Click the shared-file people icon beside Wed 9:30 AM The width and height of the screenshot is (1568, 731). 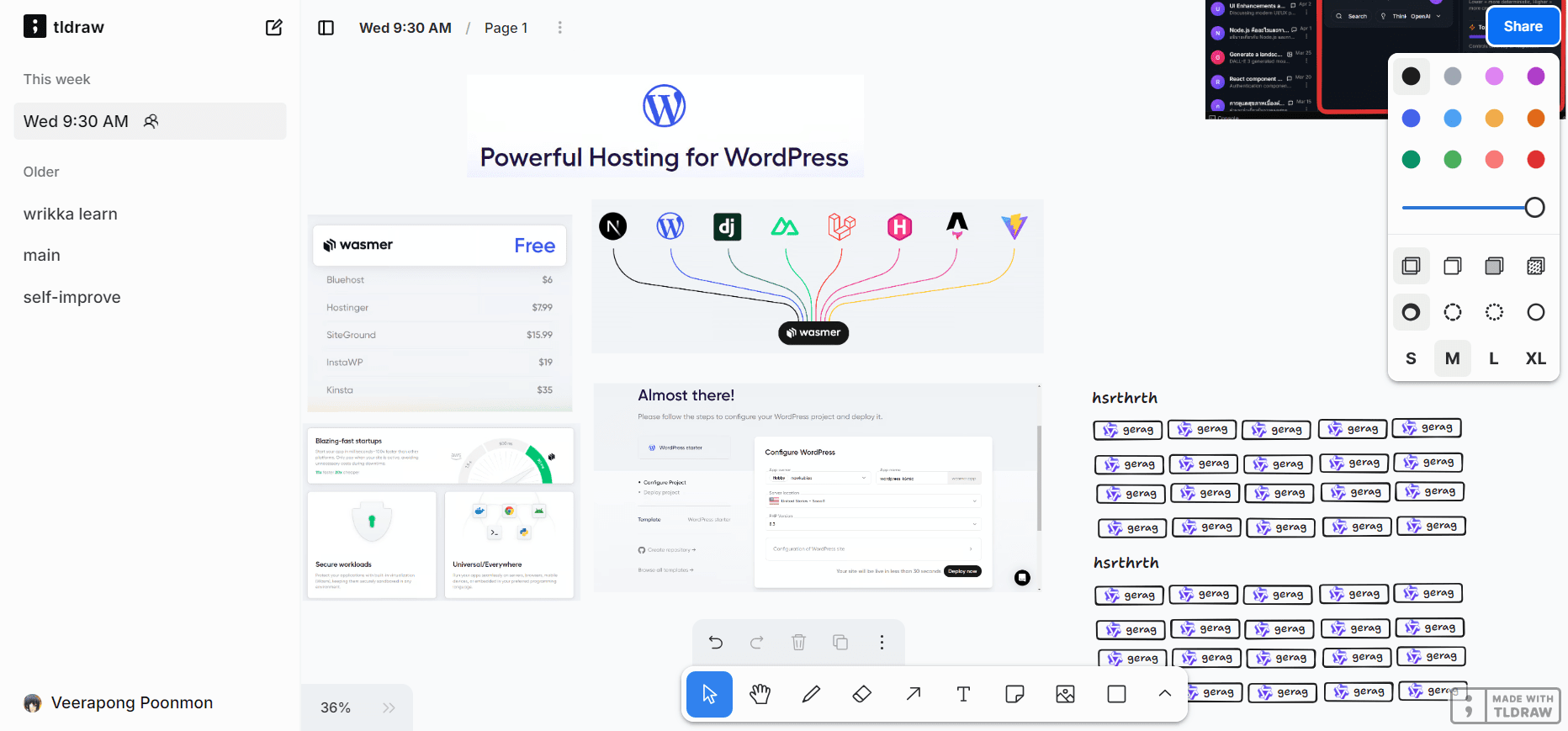pyautogui.click(x=151, y=121)
